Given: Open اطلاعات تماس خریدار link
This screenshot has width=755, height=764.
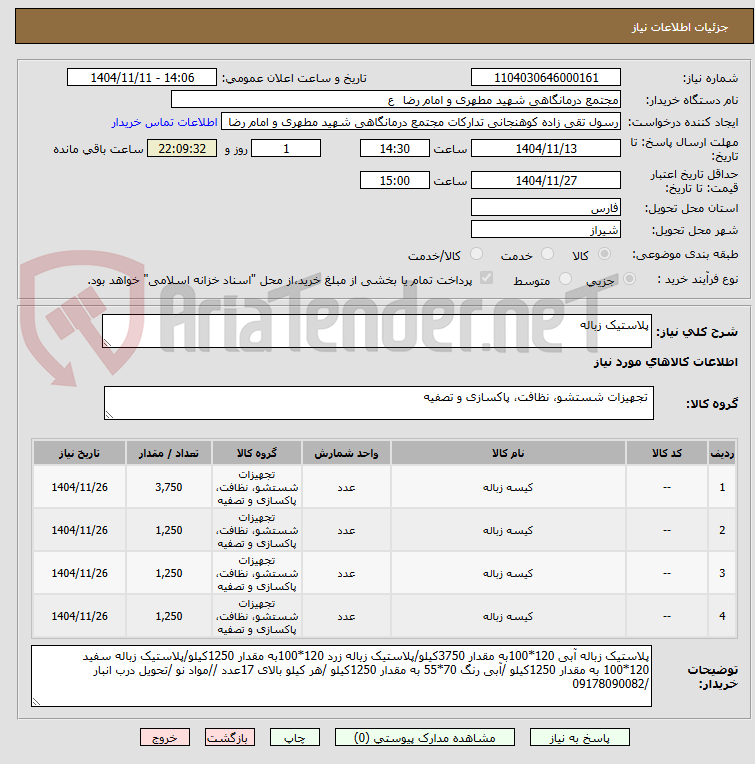Looking at the screenshot, I should [165, 122].
